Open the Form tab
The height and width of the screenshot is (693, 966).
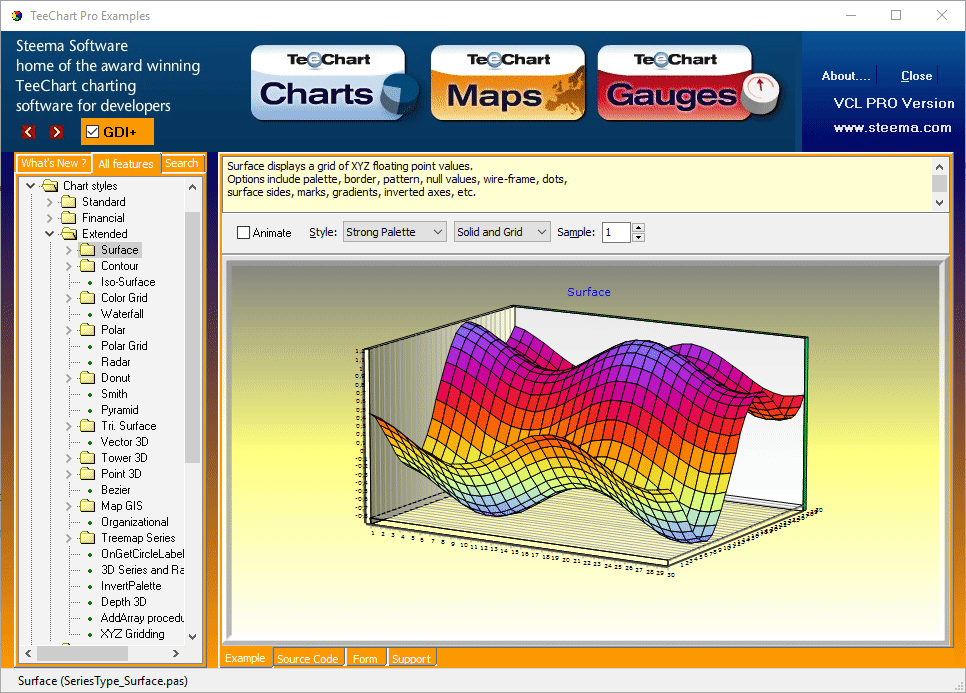click(x=365, y=659)
